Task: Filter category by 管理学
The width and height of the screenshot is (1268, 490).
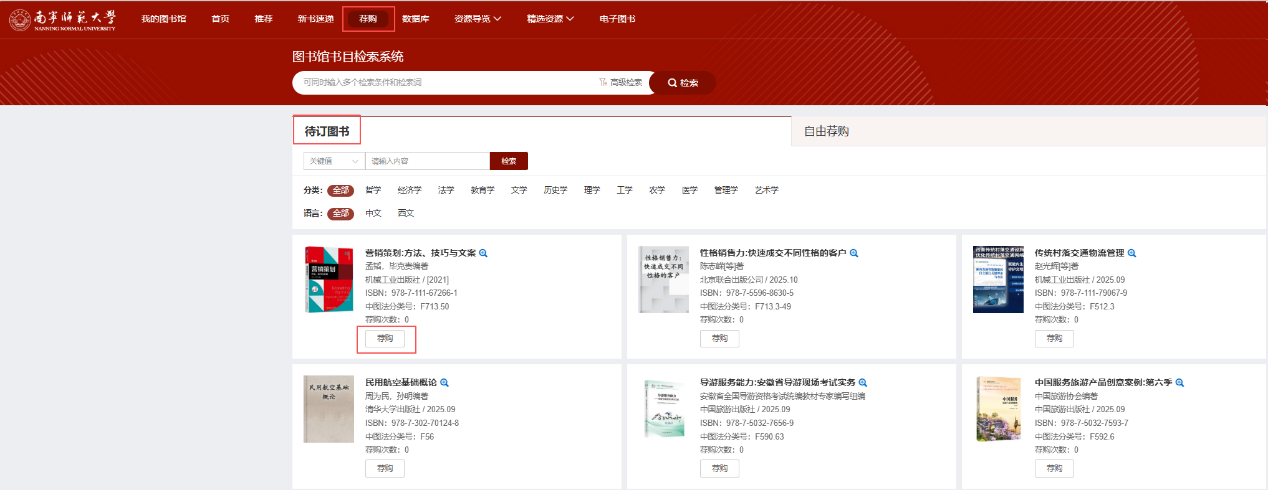Action: coord(725,190)
